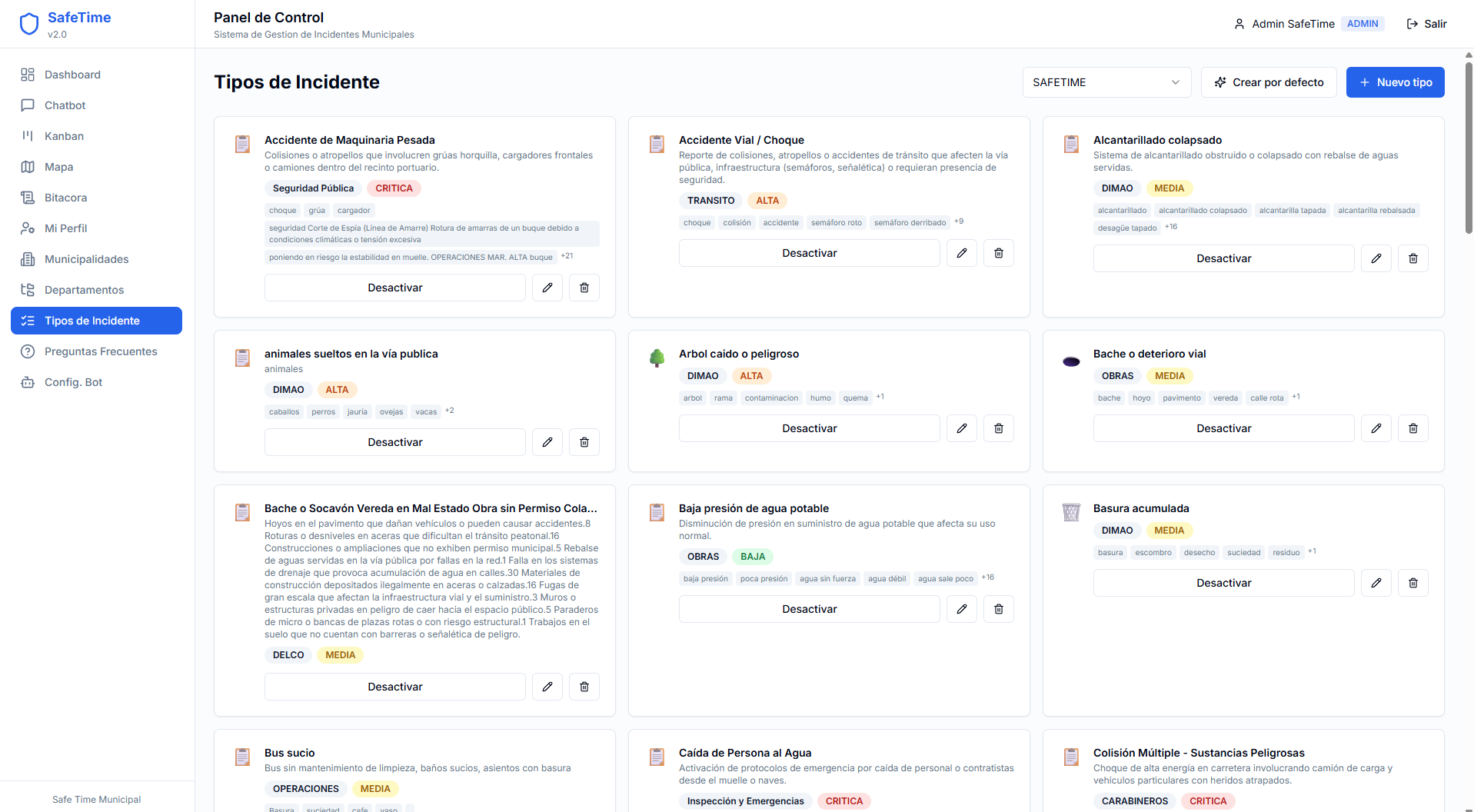This screenshot has height=812, width=1474.
Task: Open the SAFETIME municipality dropdown
Action: click(1106, 82)
